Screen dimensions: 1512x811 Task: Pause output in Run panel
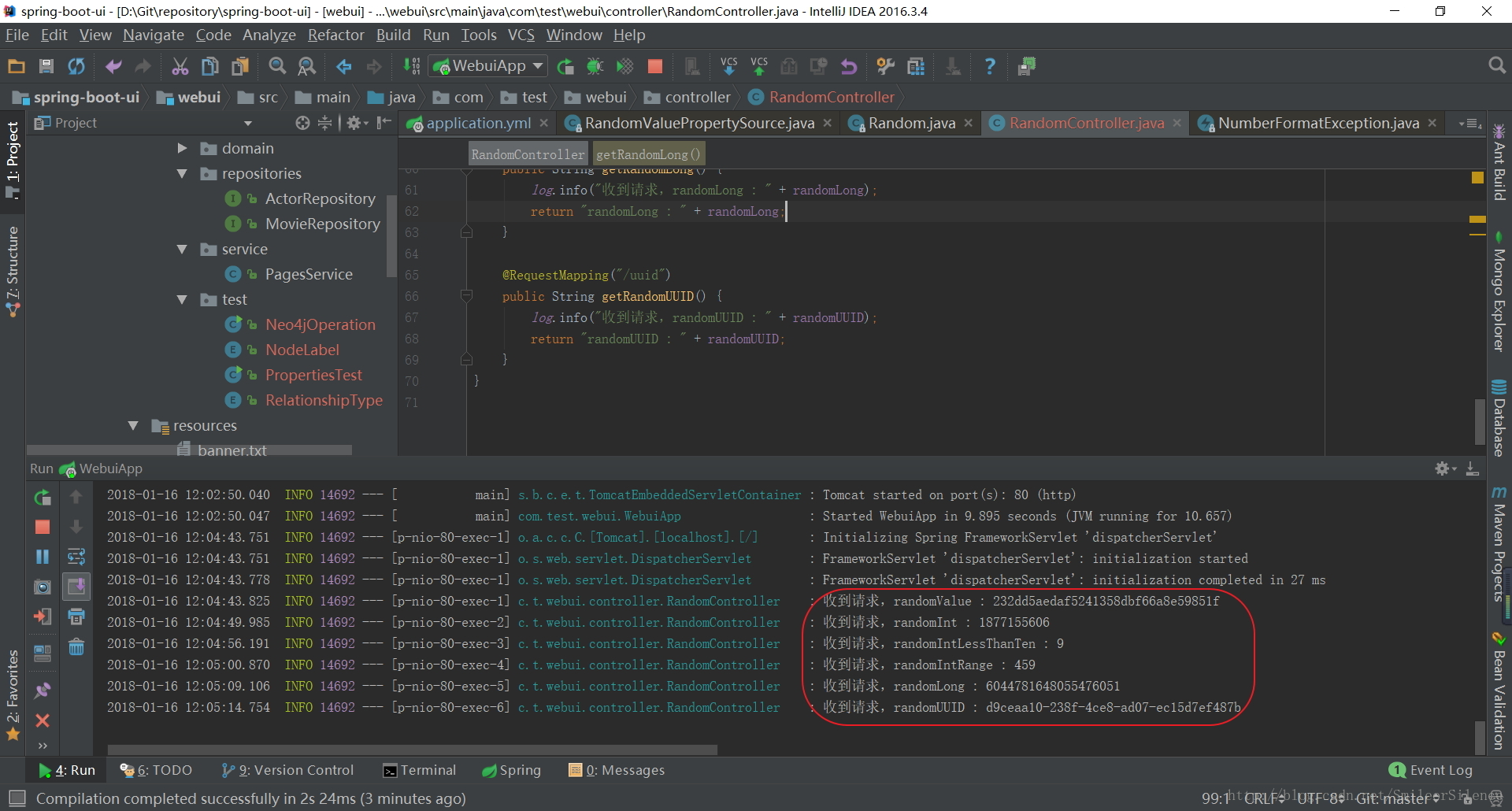click(43, 557)
